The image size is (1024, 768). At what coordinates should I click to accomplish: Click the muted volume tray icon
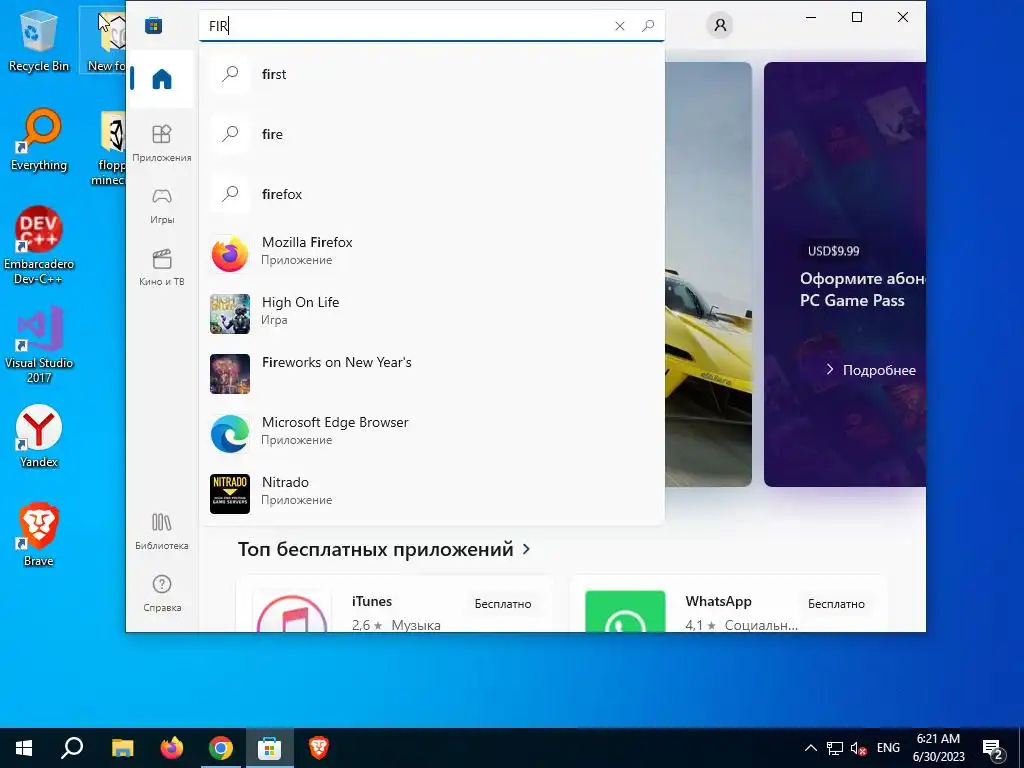click(858, 748)
